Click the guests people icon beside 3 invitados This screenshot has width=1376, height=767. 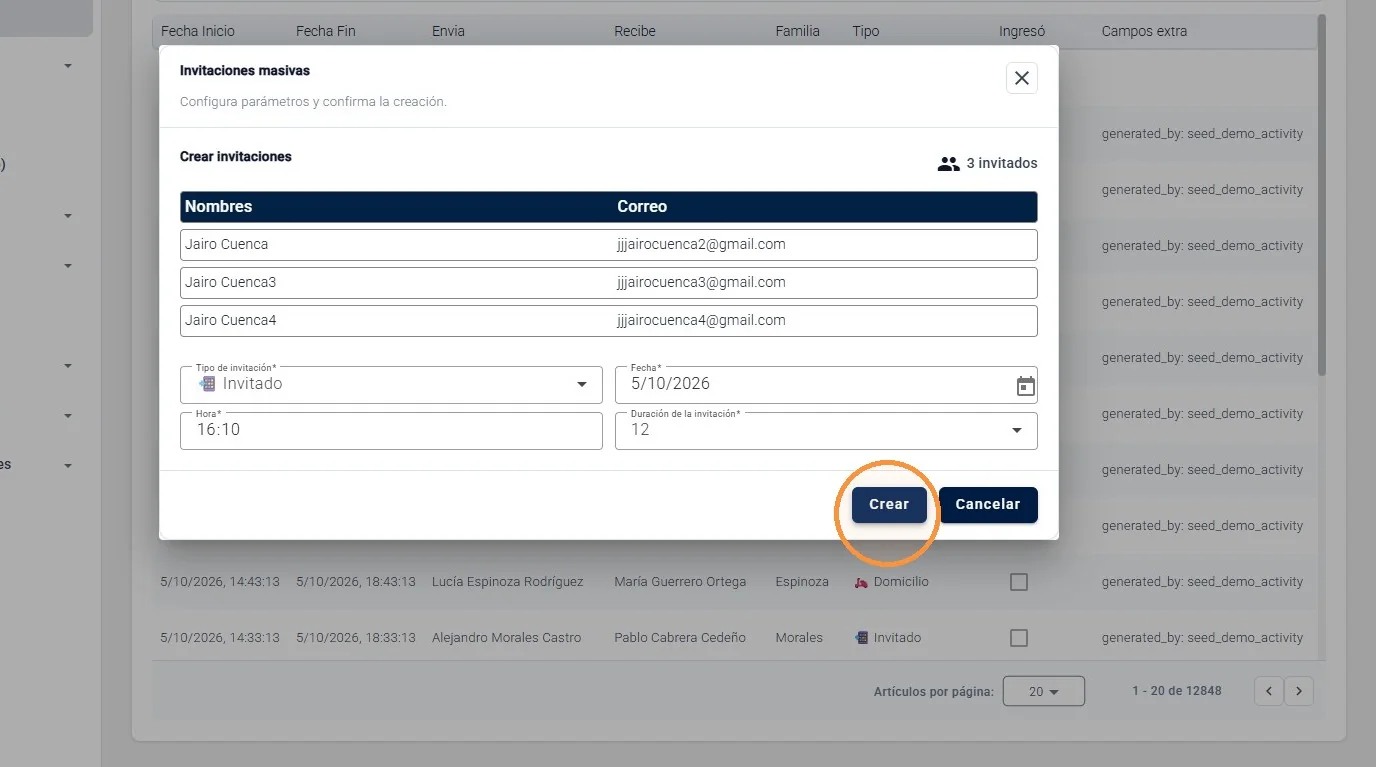pyautogui.click(x=948, y=164)
